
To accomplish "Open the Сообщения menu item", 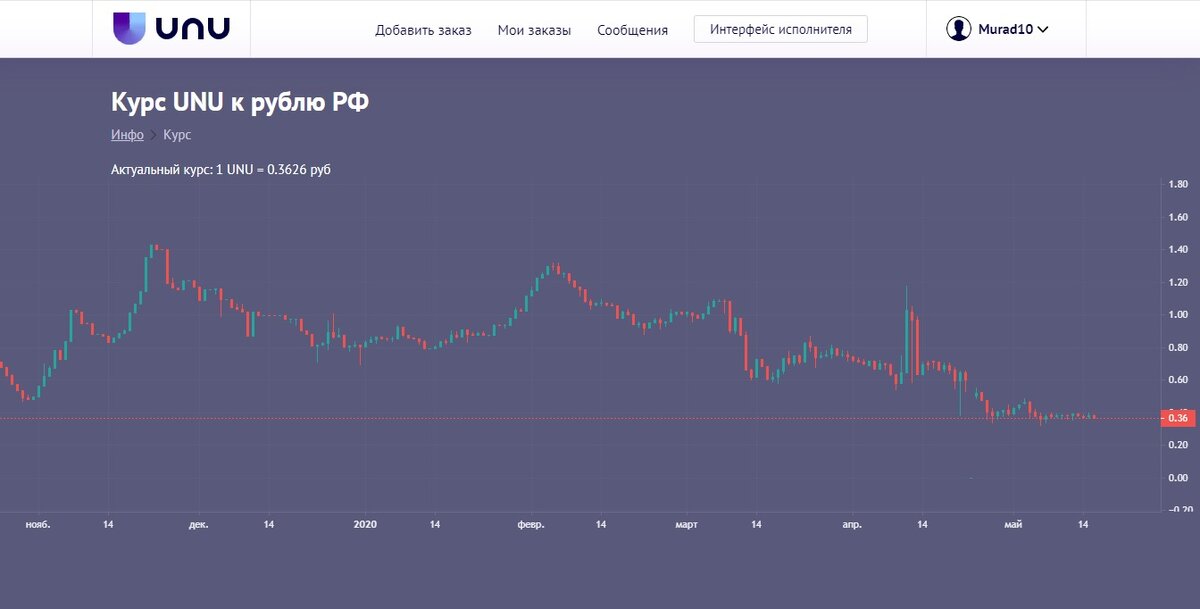I will pyautogui.click(x=632, y=30).
